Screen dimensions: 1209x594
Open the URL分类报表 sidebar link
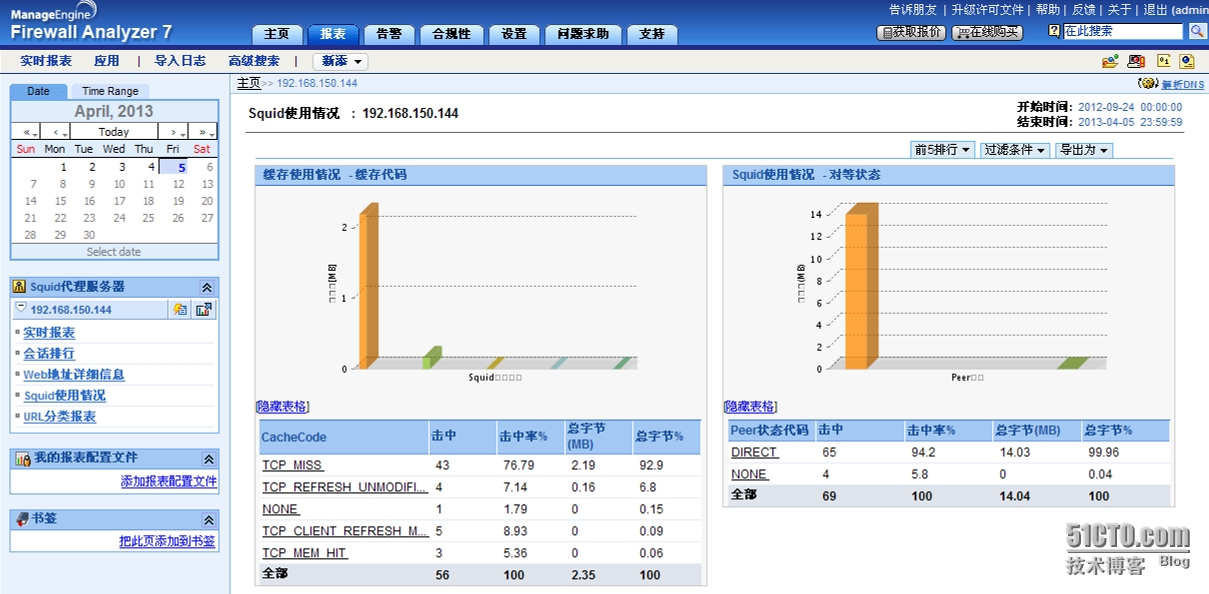(x=60, y=417)
